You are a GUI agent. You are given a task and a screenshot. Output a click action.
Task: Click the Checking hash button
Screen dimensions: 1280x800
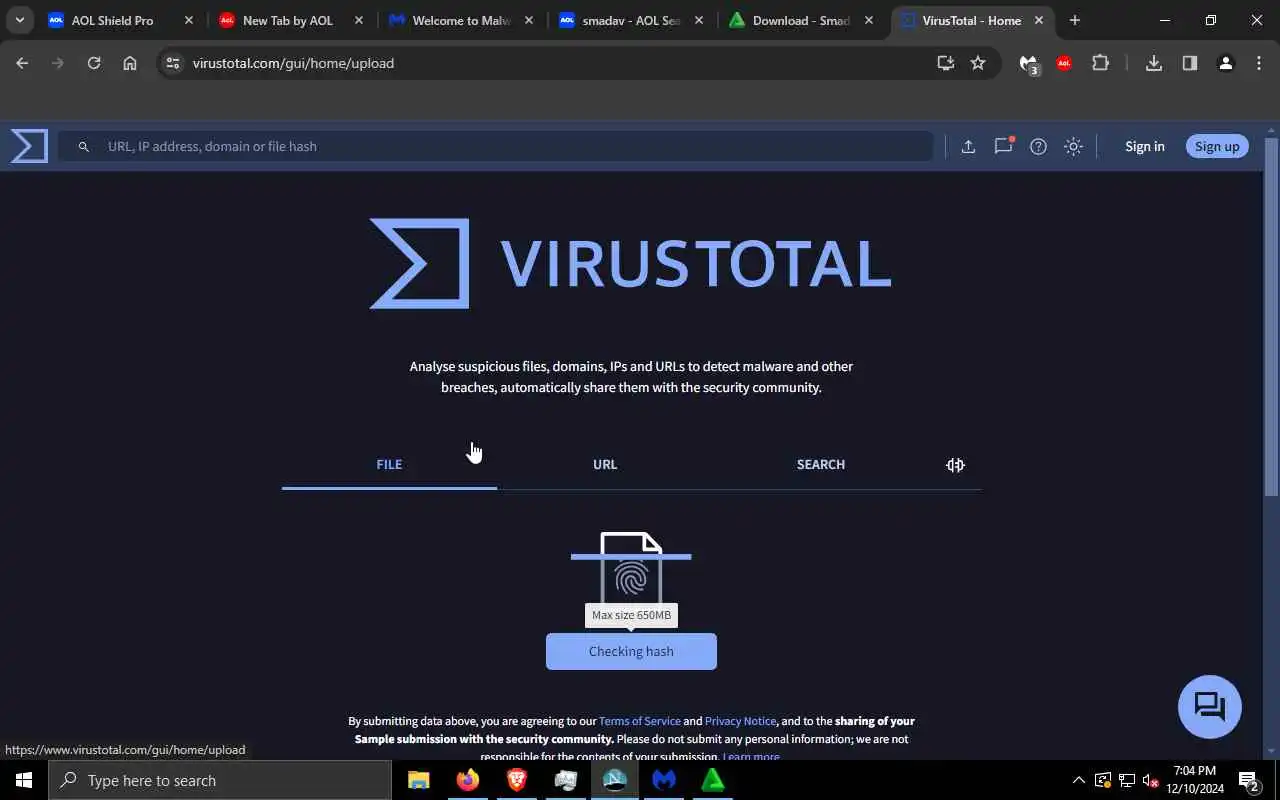pyautogui.click(x=631, y=651)
